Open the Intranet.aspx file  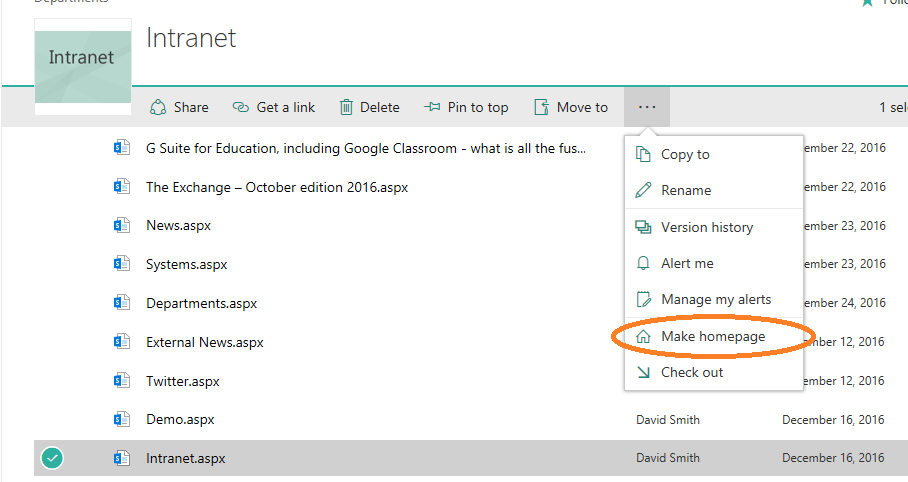tap(185, 458)
